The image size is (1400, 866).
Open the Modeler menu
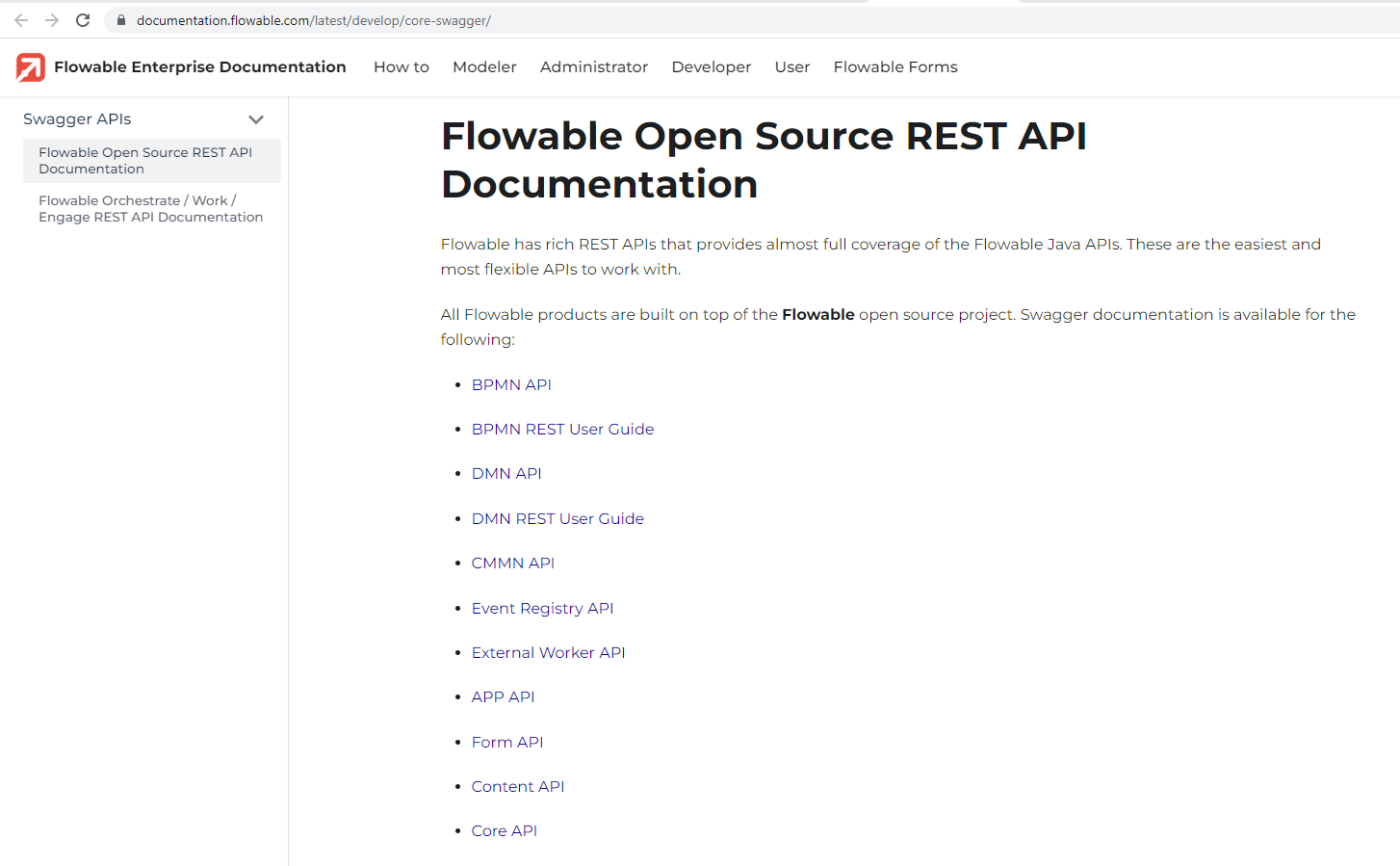[484, 66]
